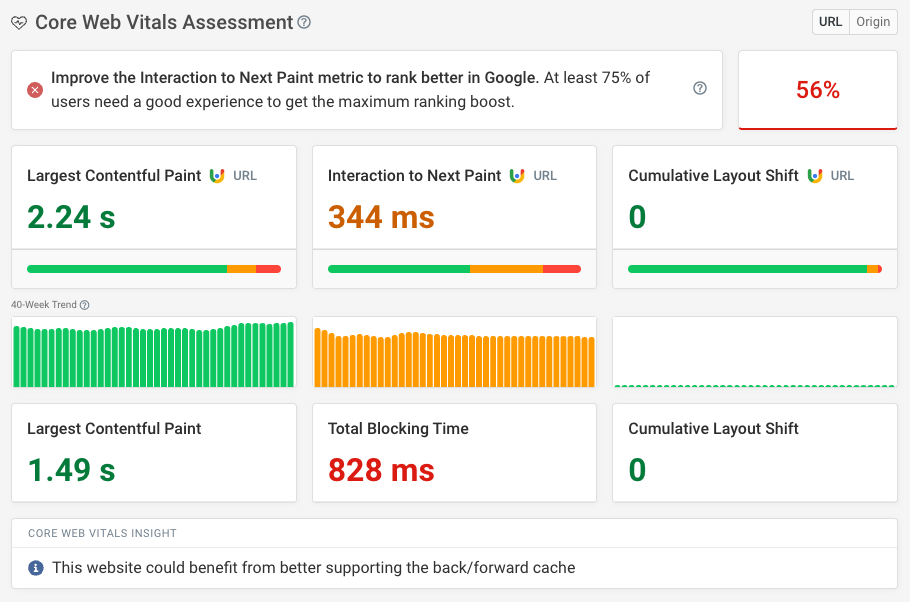Click the blue info icon in the insight section
The height and width of the screenshot is (602, 910).
pyautogui.click(x=37, y=567)
